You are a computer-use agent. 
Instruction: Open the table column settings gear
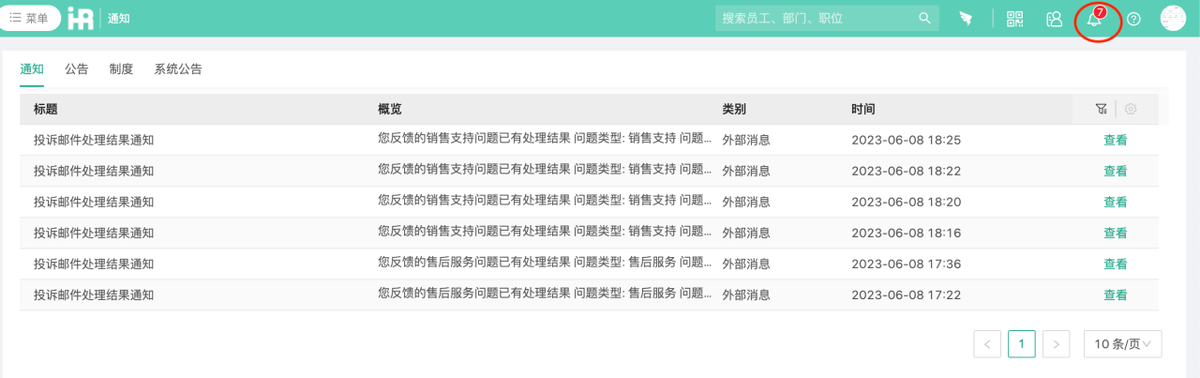click(1131, 109)
